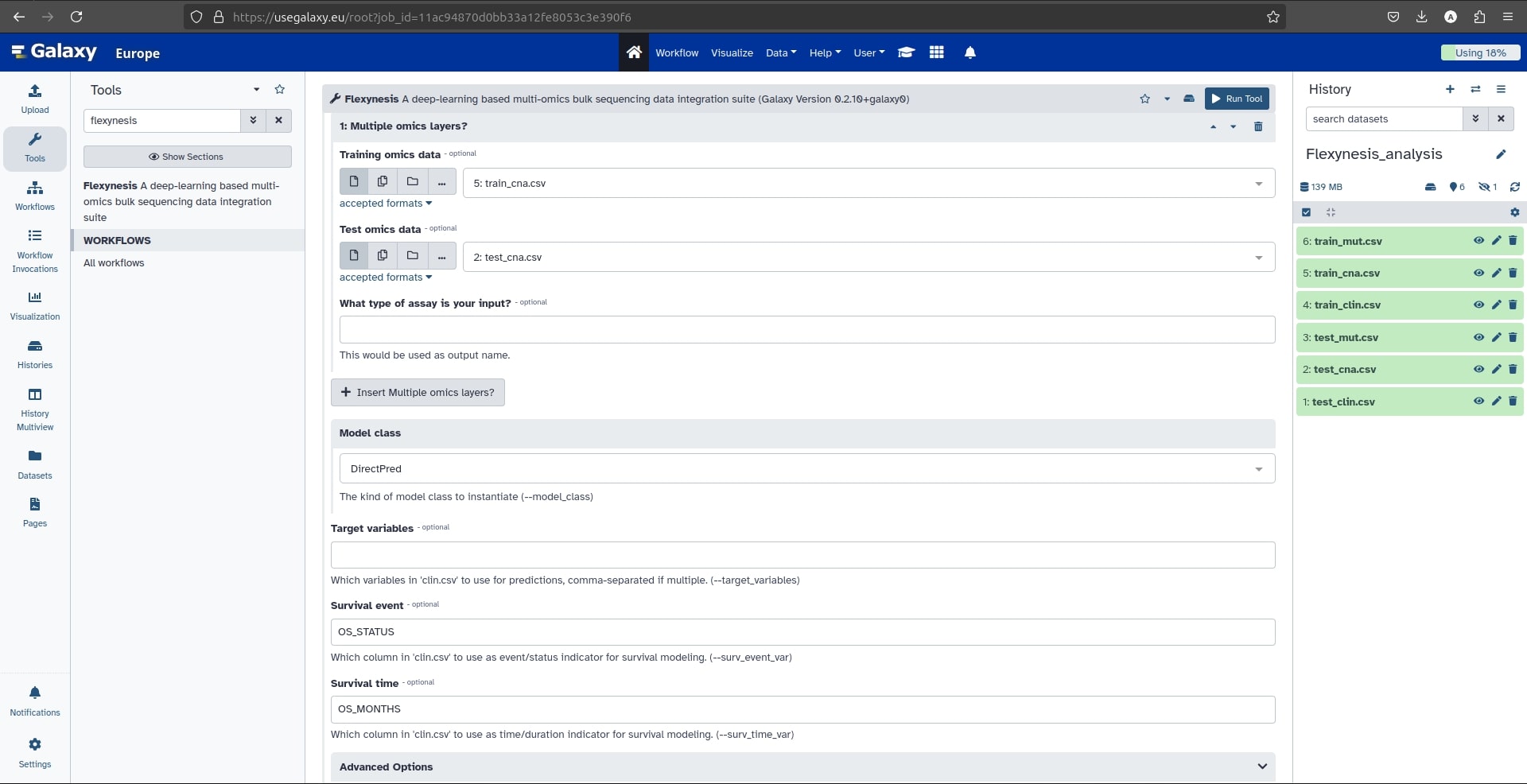1527x784 pixels.
Task: Open Datasets activity
Action: click(x=35, y=464)
